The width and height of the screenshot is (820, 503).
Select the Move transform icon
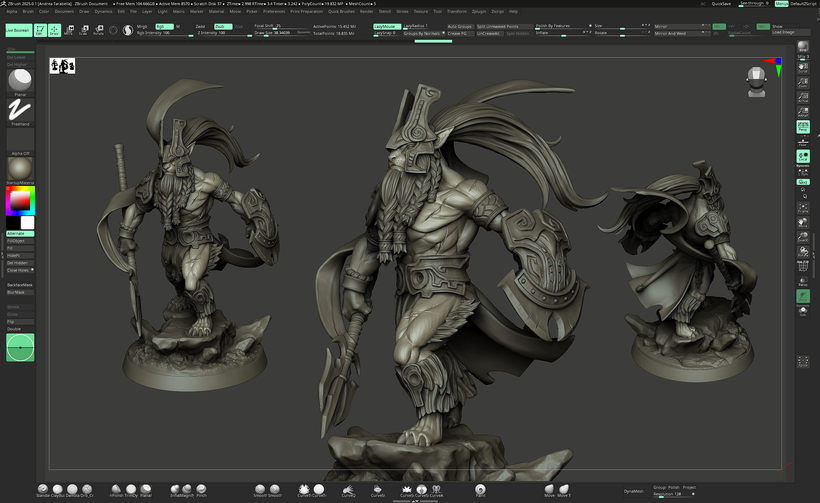(x=69, y=30)
